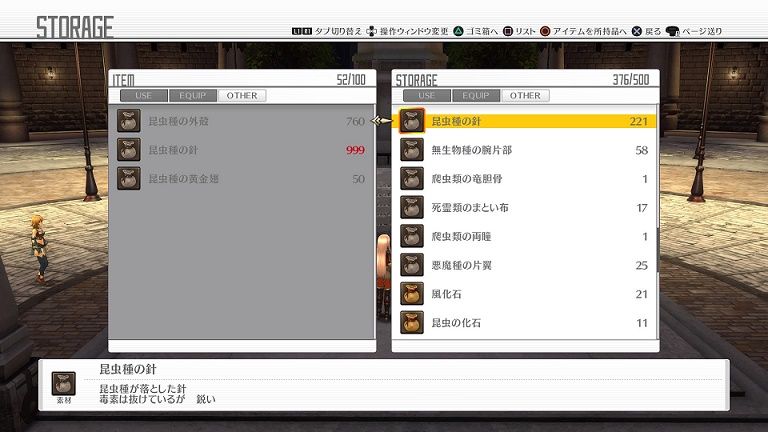
Task: Click the ゴミ箱へ trash label
Action: pos(481,31)
